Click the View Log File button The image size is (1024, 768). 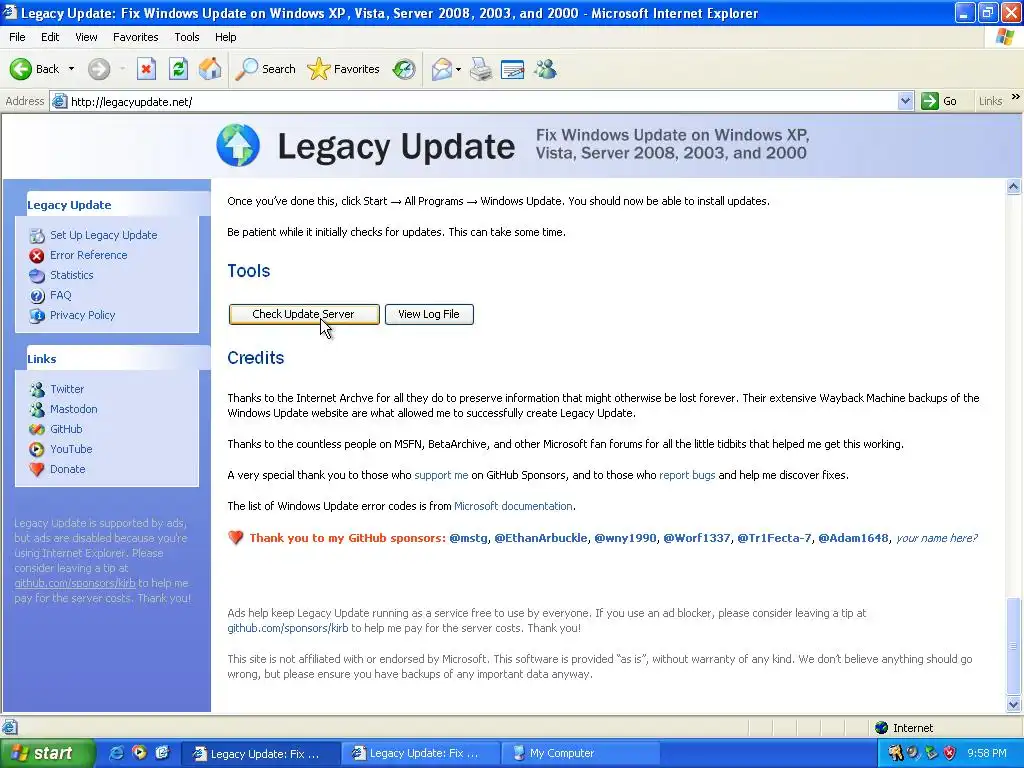429,314
